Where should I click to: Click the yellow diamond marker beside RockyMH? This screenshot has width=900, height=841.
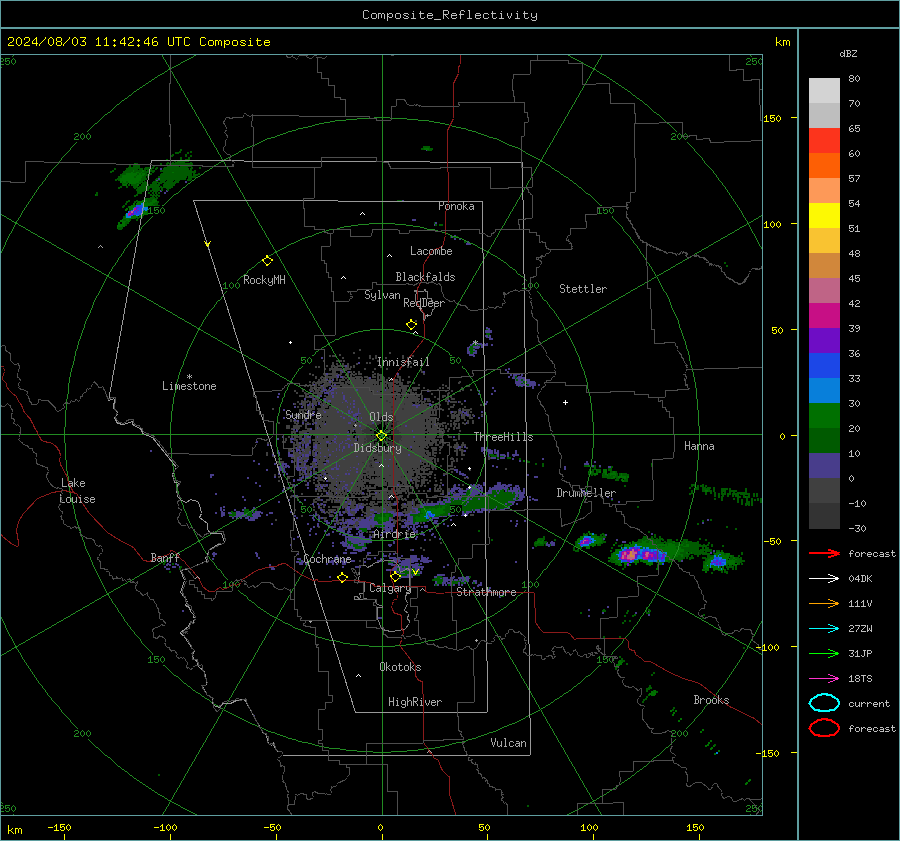click(x=267, y=261)
